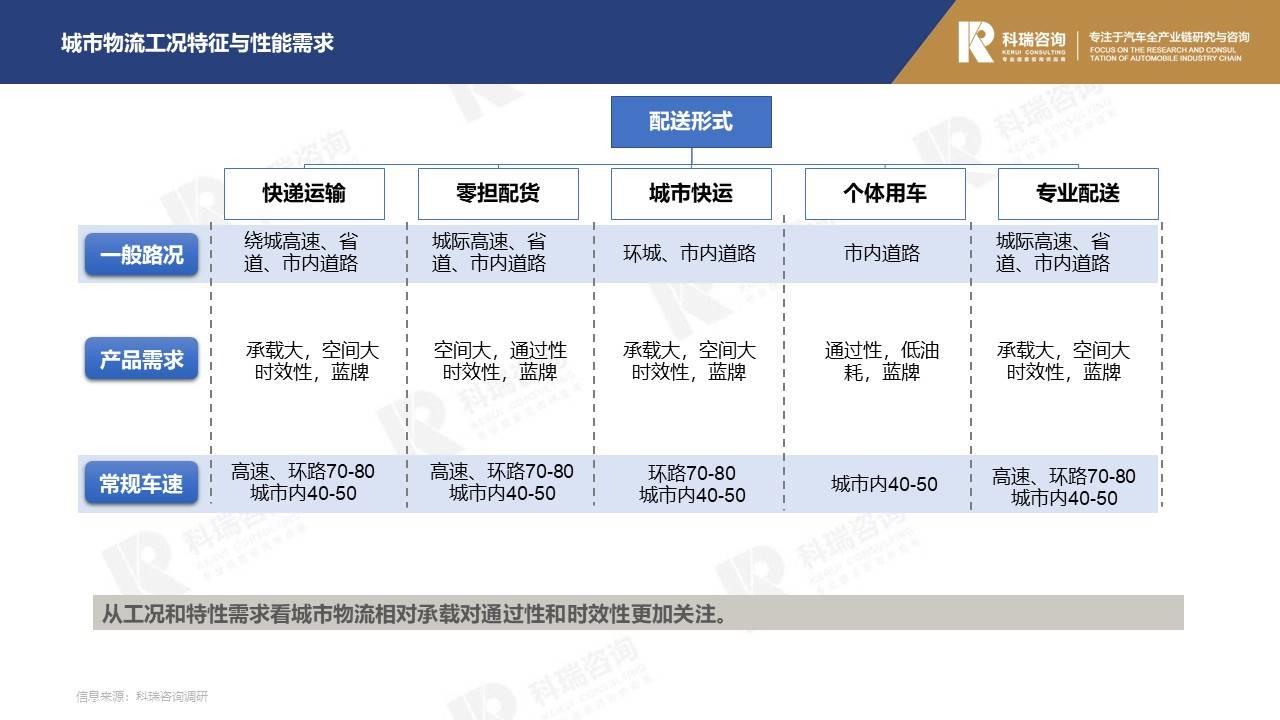The width and height of the screenshot is (1280, 720).
Task: Select the 专业配送 category box
Action: 1078,193
